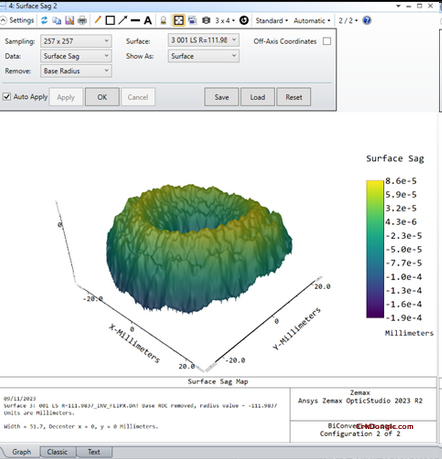This screenshot has height=459, width=442.
Task: Click the 3D surface sag plot
Action: click(199, 248)
